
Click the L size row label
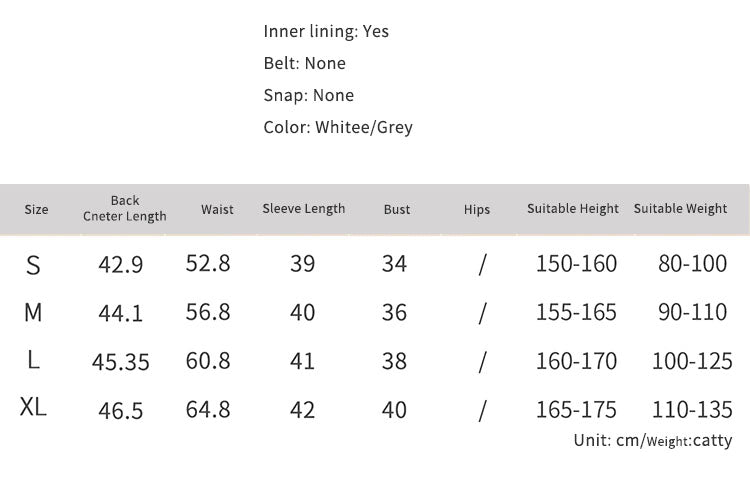point(33,360)
